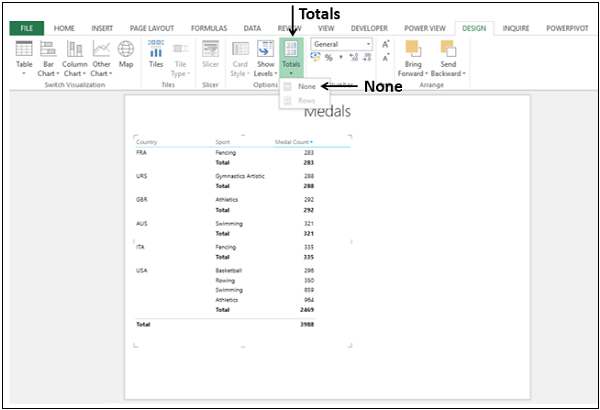Open the Table visualization button
The height and width of the screenshot is (410, 600).
click(24, 56)
